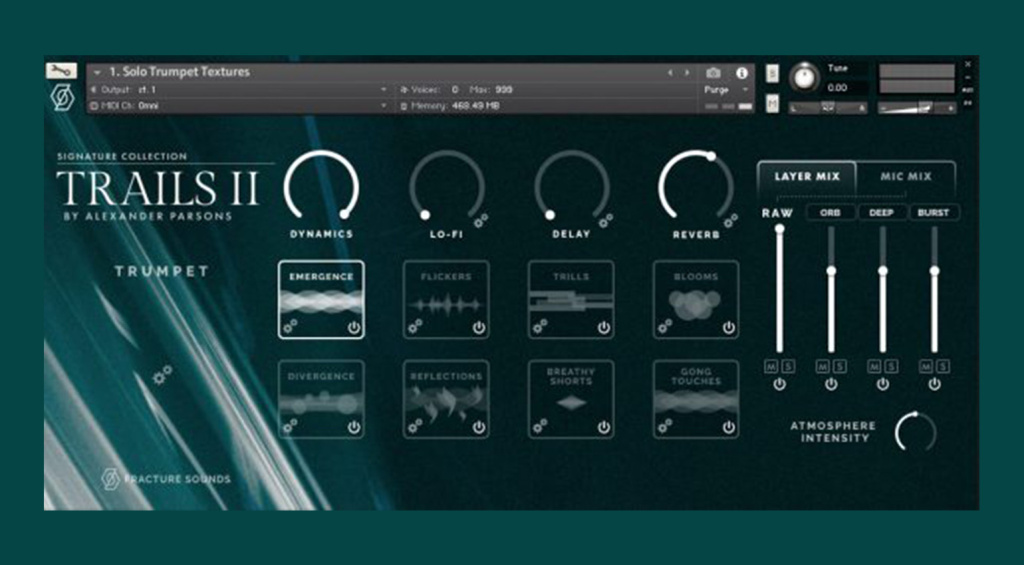Enable the Blooms texture power button

pos(729,328)
